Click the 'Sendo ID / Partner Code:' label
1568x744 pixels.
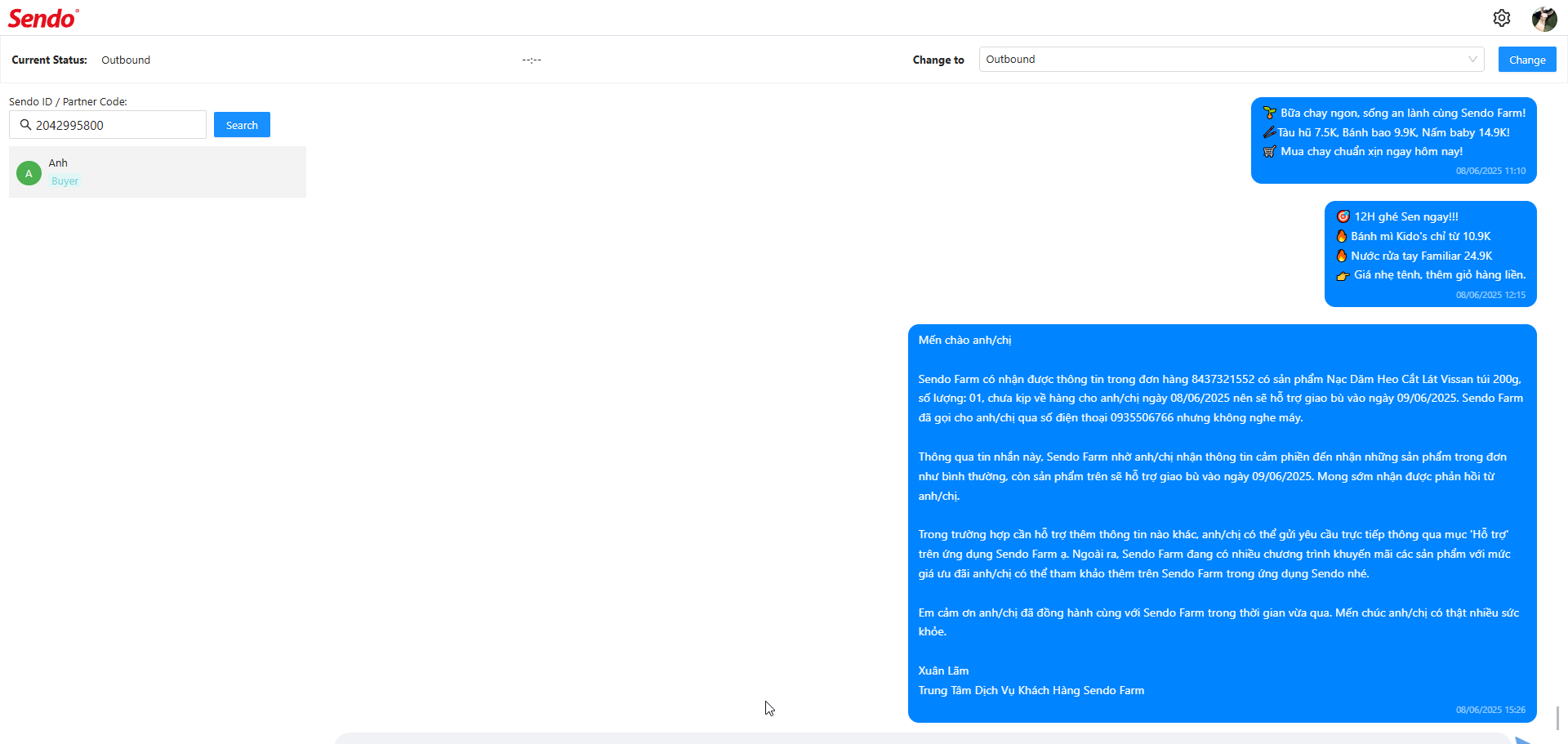coord(68,101)
